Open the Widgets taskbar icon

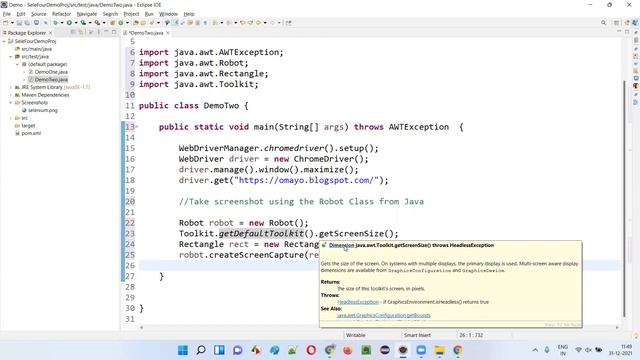pyautogui.click(x=219, y=350)
